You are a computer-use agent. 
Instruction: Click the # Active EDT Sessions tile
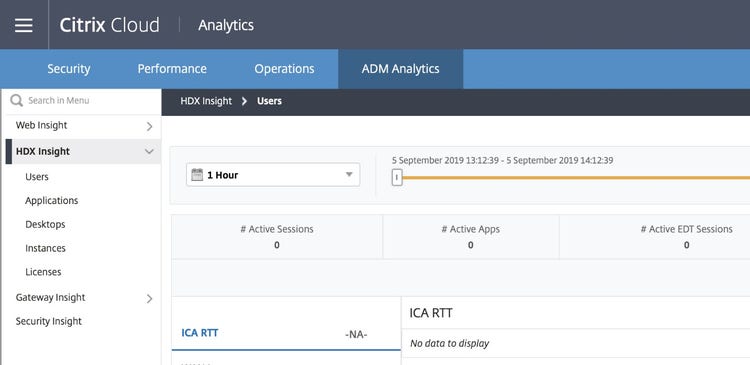[x=686, y=237]
